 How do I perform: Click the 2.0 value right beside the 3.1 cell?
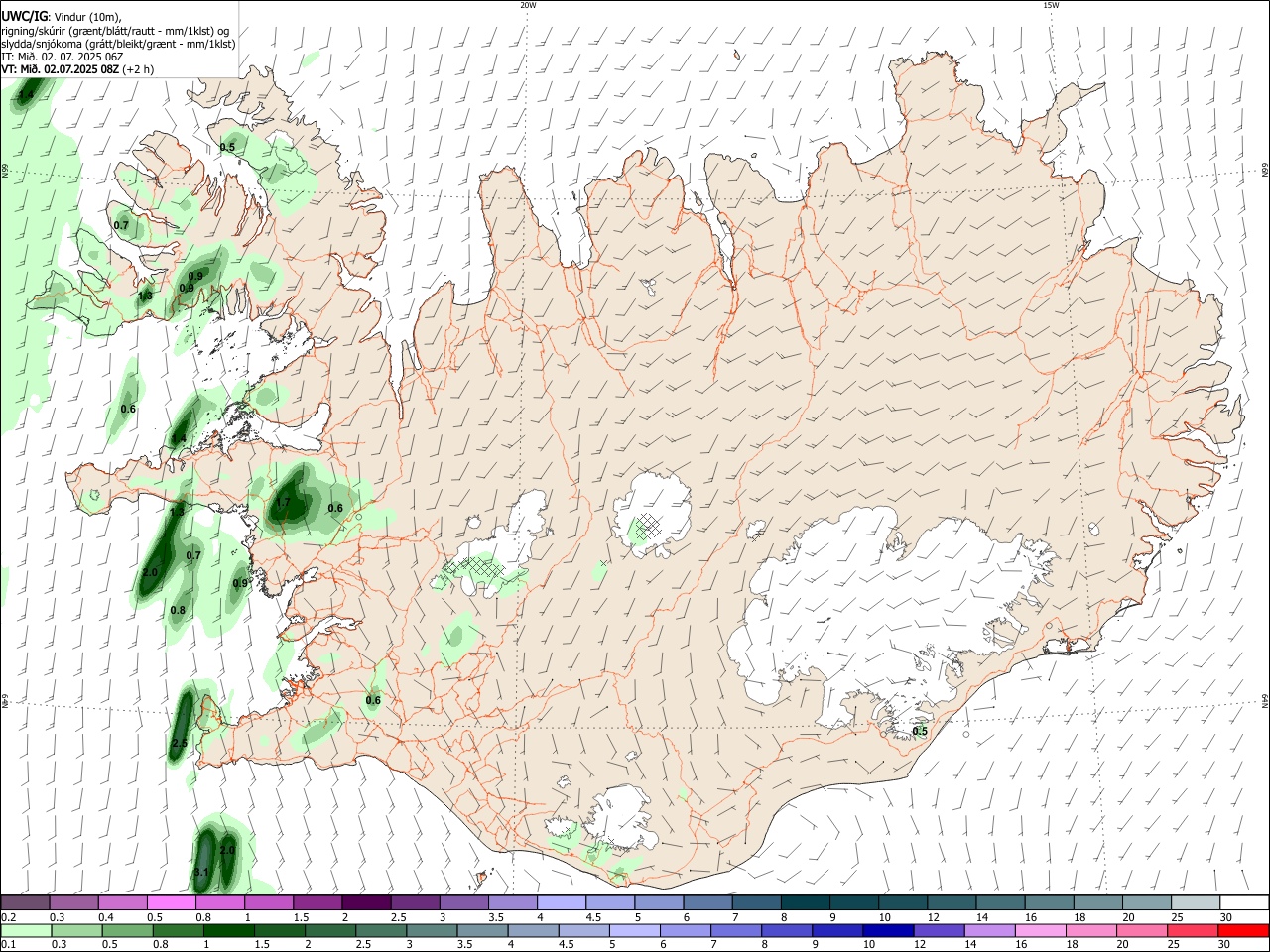(227, 850)
